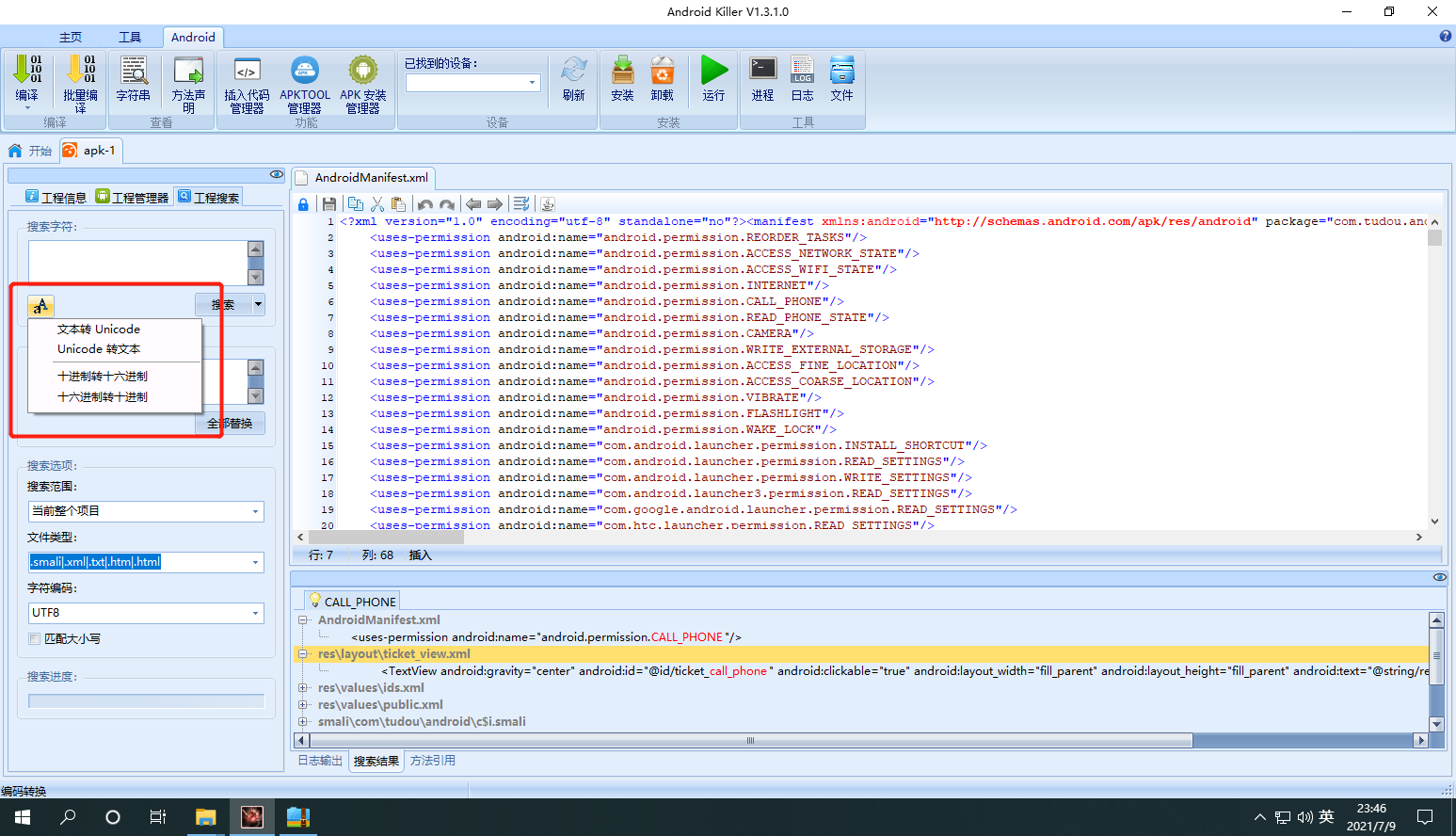Expand the res\values\ids.xml result node
The height and width of the screenshot is (836, 1456).
304,688
